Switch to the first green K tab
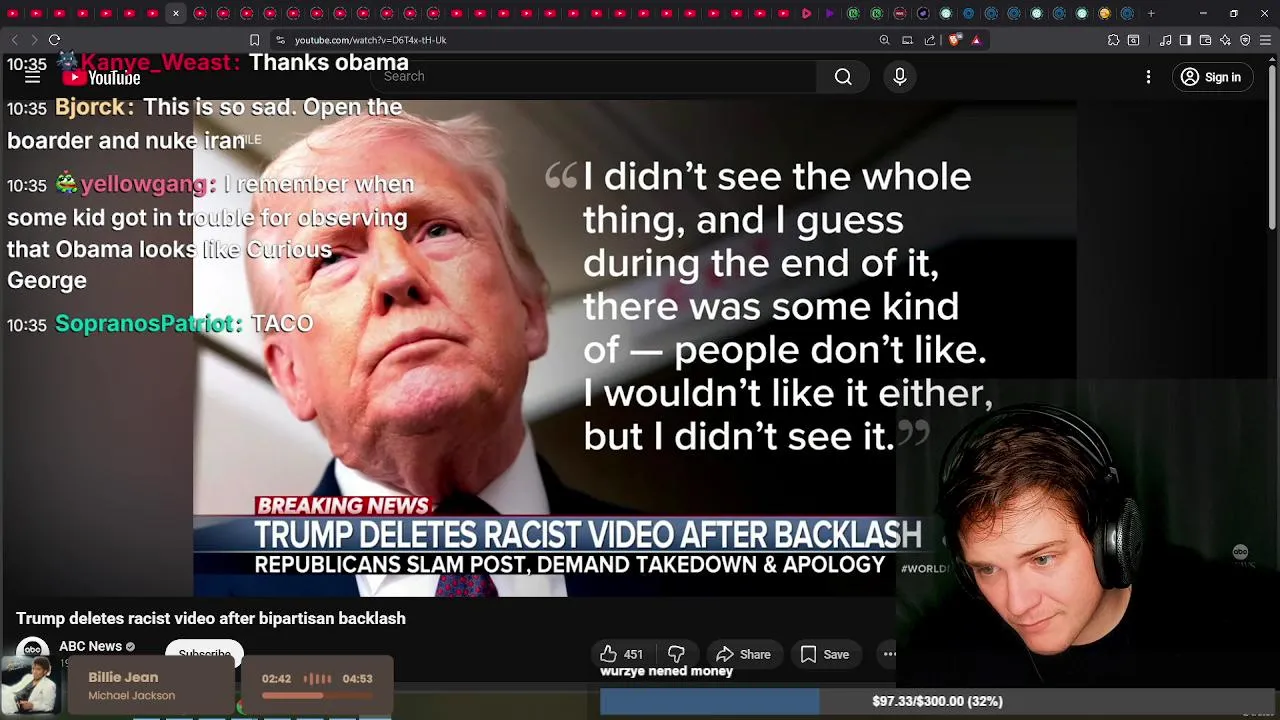This screenshot has height=720, width=1280. coord(853,14)
